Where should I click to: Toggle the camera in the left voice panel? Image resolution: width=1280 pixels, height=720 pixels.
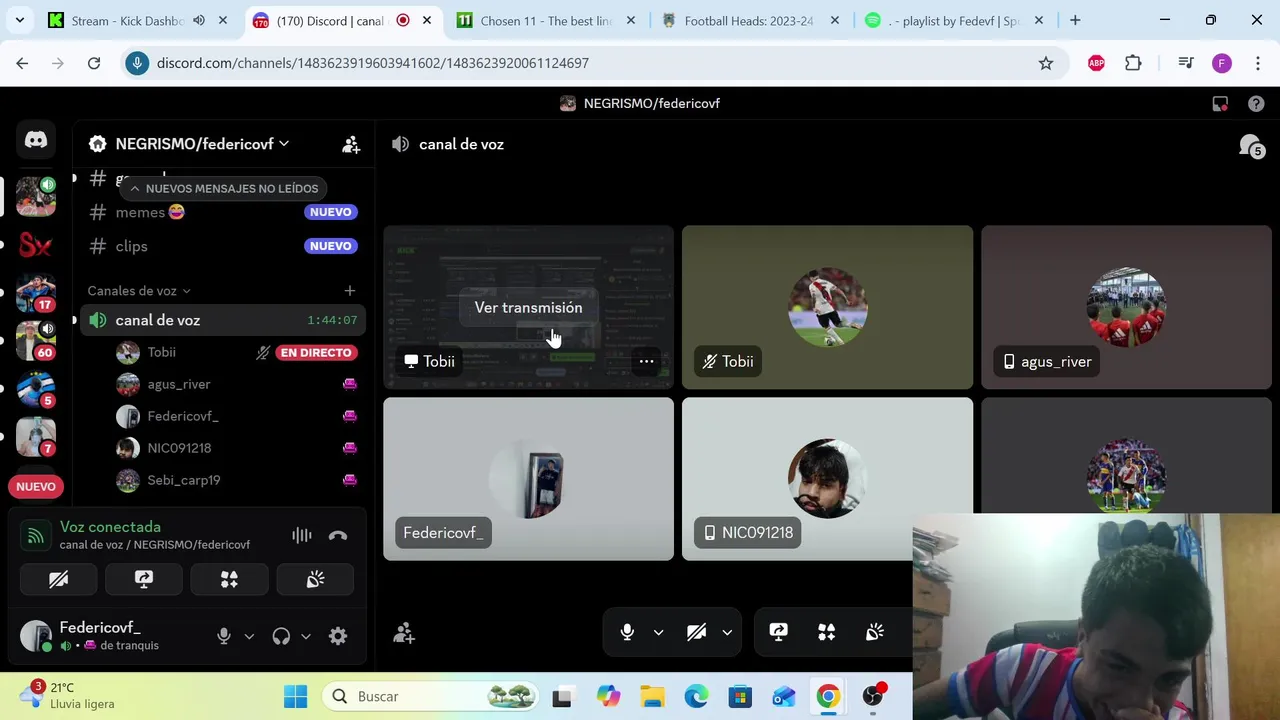pos(58,579)
